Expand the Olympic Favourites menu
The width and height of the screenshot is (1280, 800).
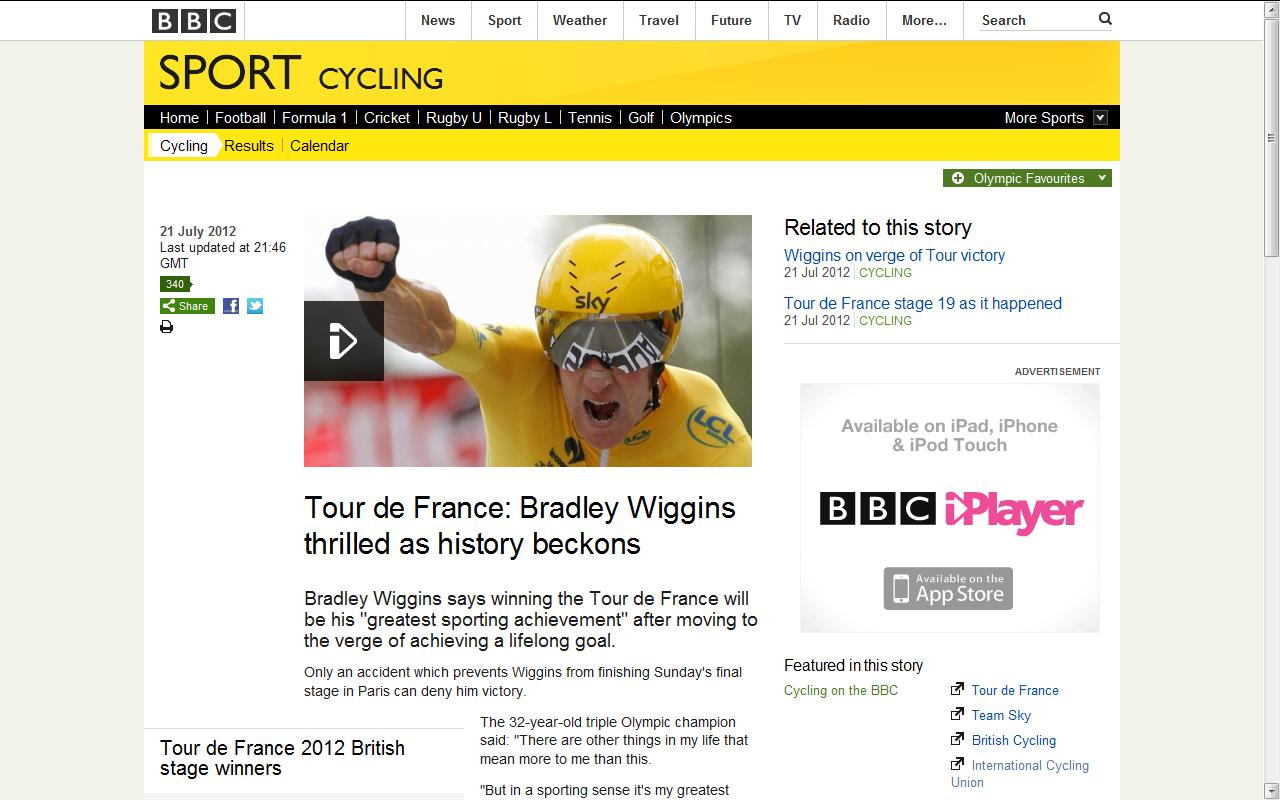[1027, 178]
